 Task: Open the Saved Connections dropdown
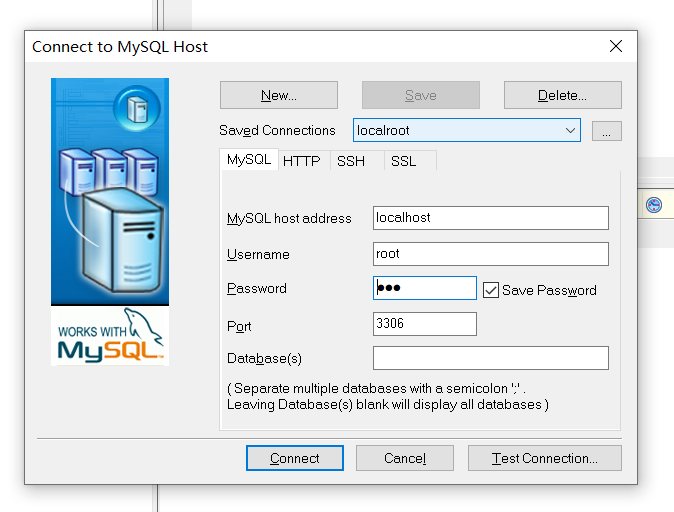[x=467, y=130]
